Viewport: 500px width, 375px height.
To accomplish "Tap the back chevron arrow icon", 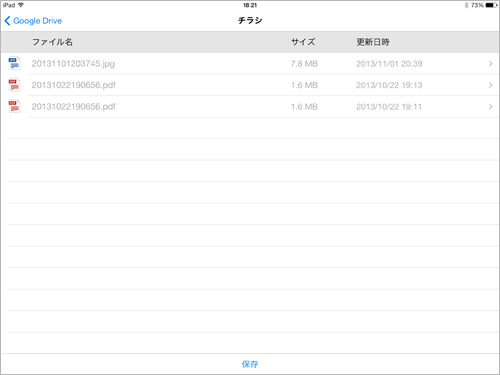I will pos(7,21).
